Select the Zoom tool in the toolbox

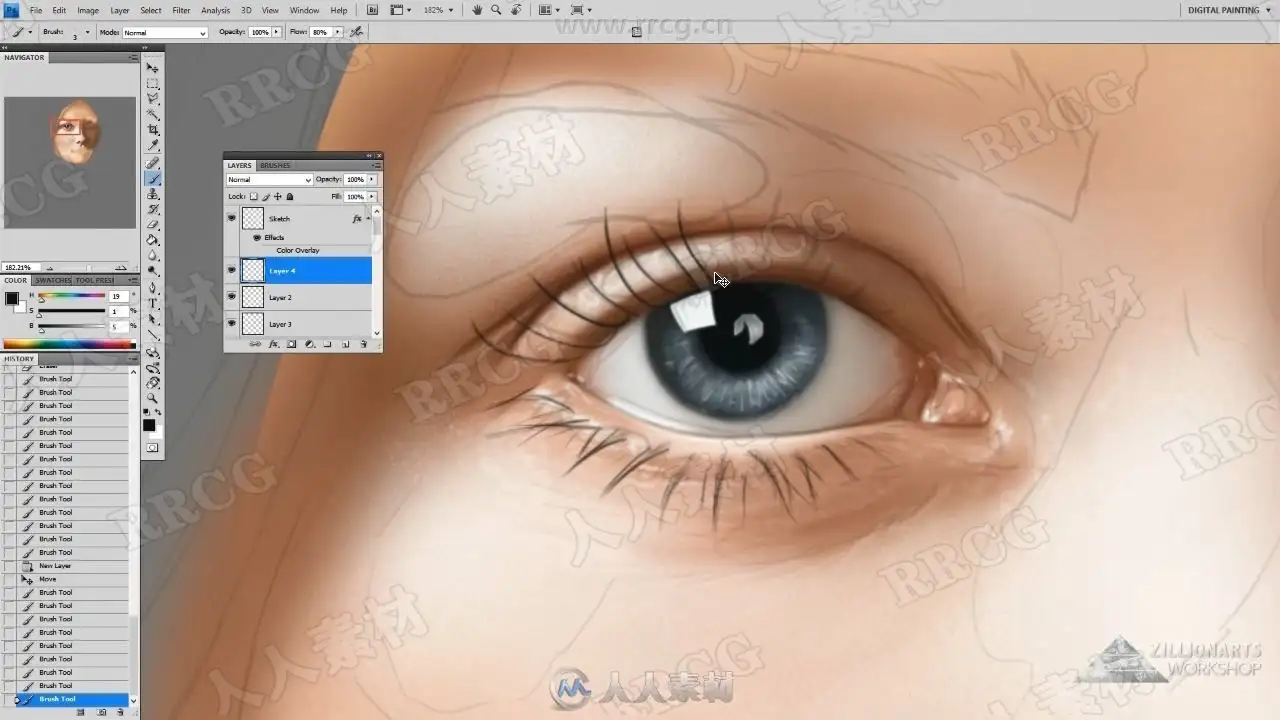point(153,398)
